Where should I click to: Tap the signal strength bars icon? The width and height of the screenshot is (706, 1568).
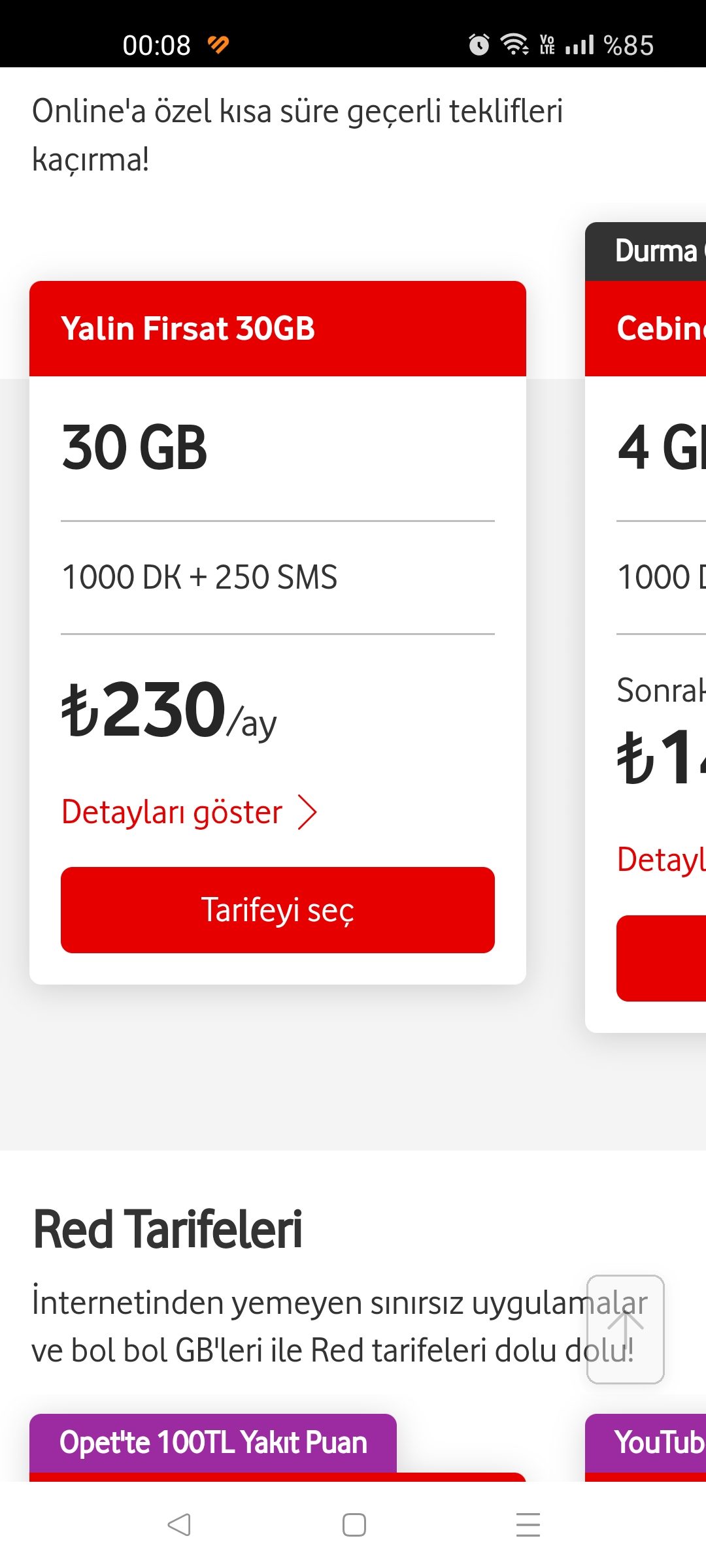click(580, 44)
